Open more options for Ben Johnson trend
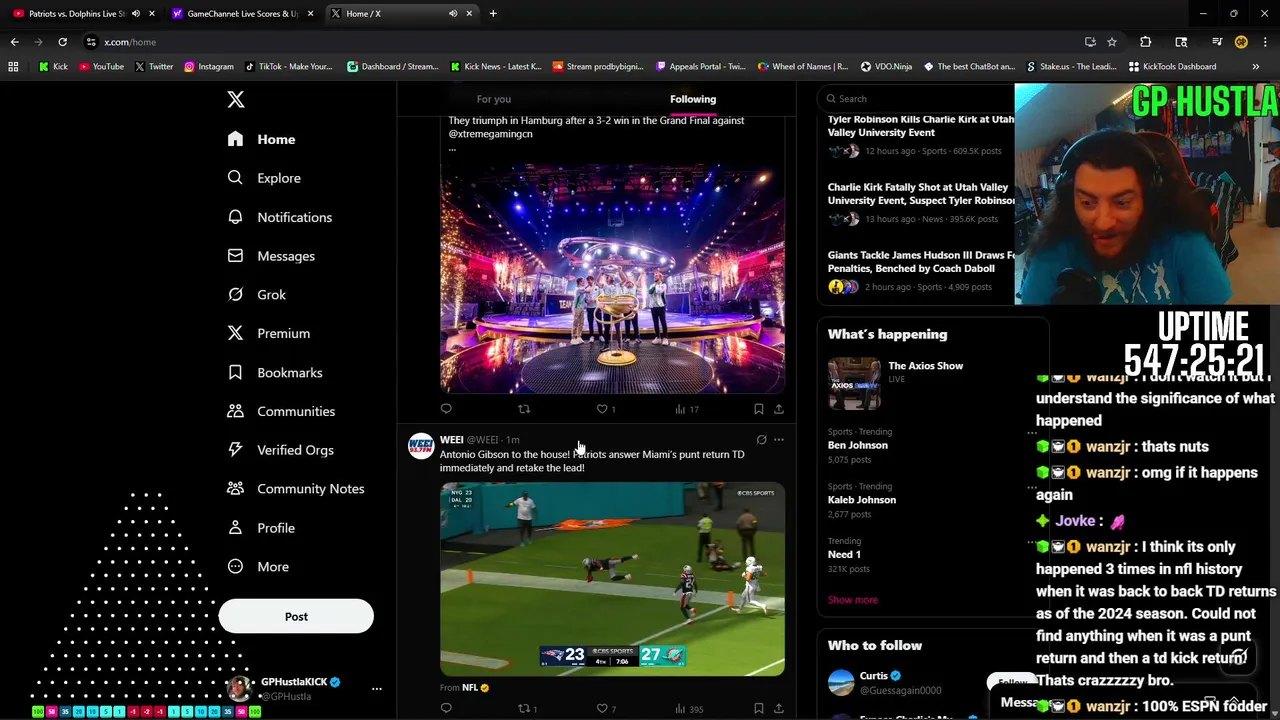Viewport: 1280px width, 720px height. click(x=1031, y=433)
